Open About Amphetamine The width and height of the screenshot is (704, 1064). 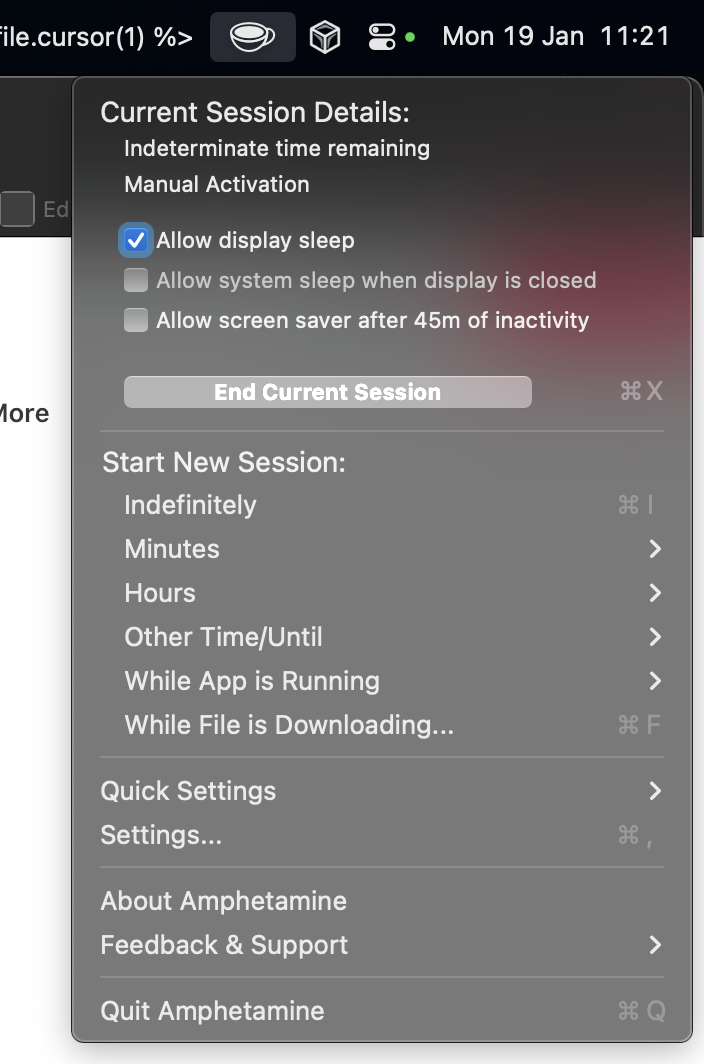point(223,901)
